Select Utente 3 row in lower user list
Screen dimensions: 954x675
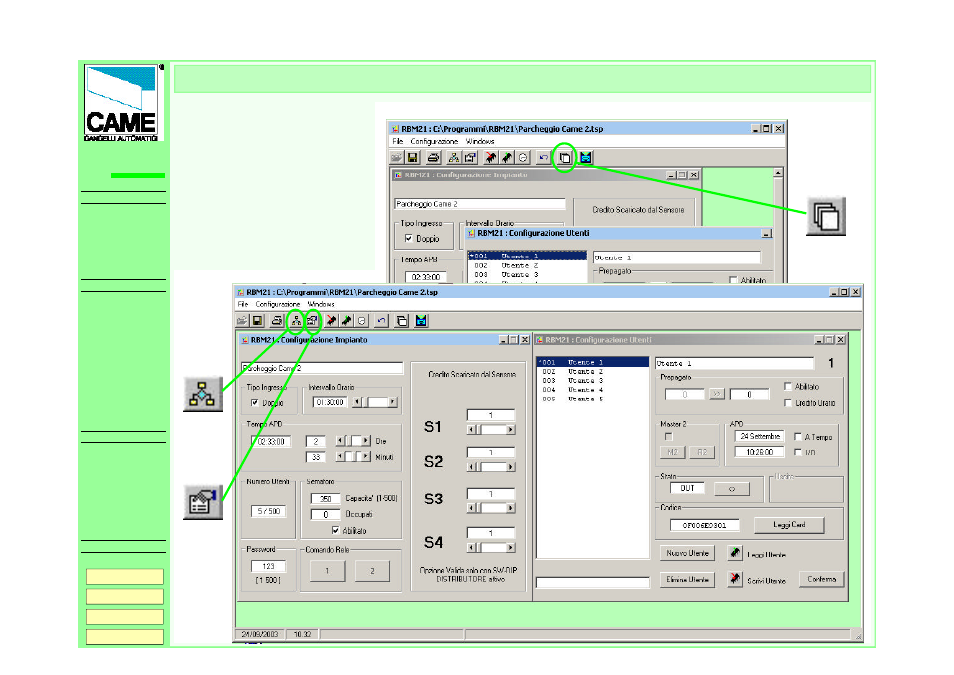(593, 380)
